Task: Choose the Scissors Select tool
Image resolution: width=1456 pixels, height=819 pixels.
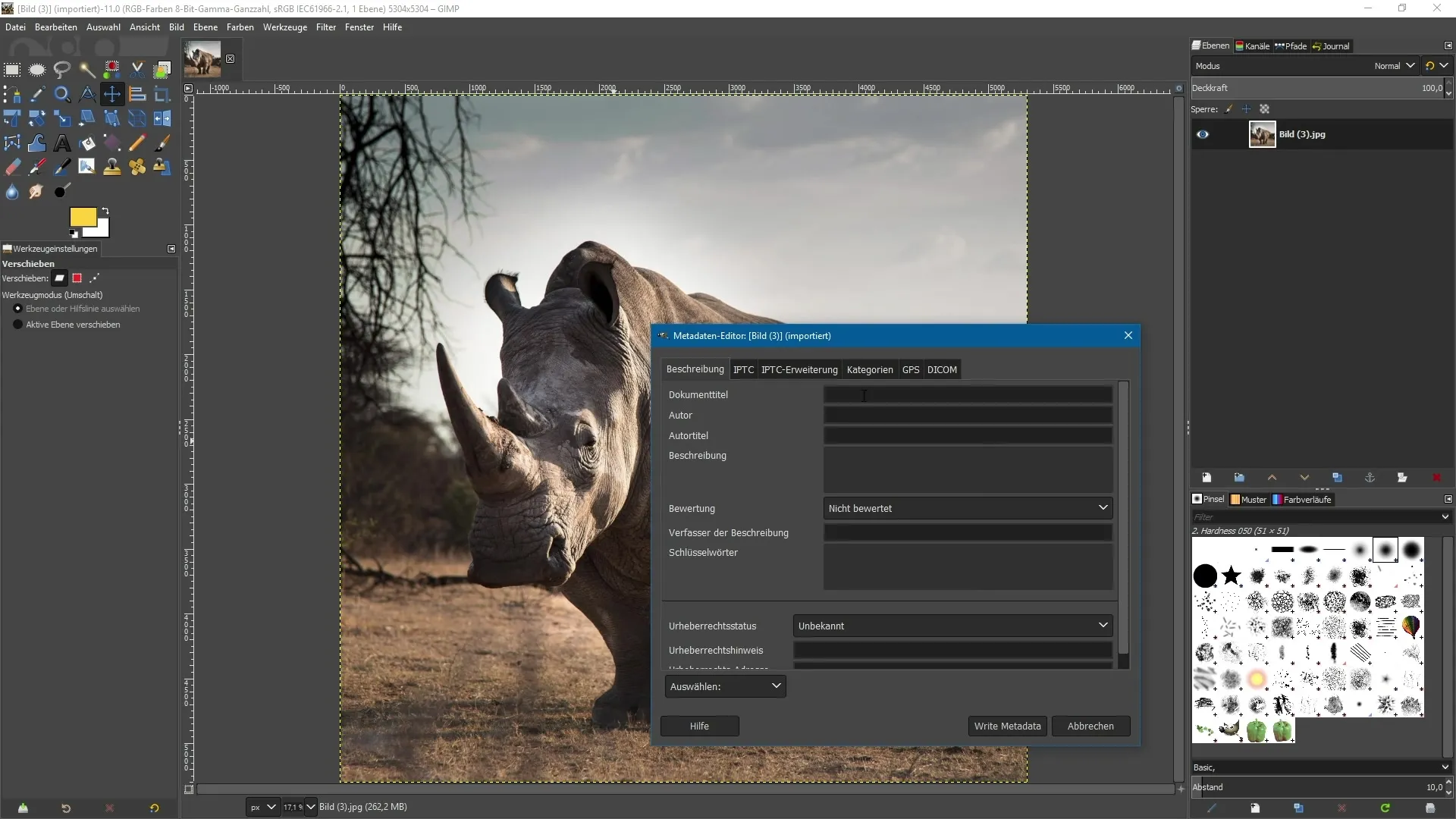Action: [x=137, y=70]
